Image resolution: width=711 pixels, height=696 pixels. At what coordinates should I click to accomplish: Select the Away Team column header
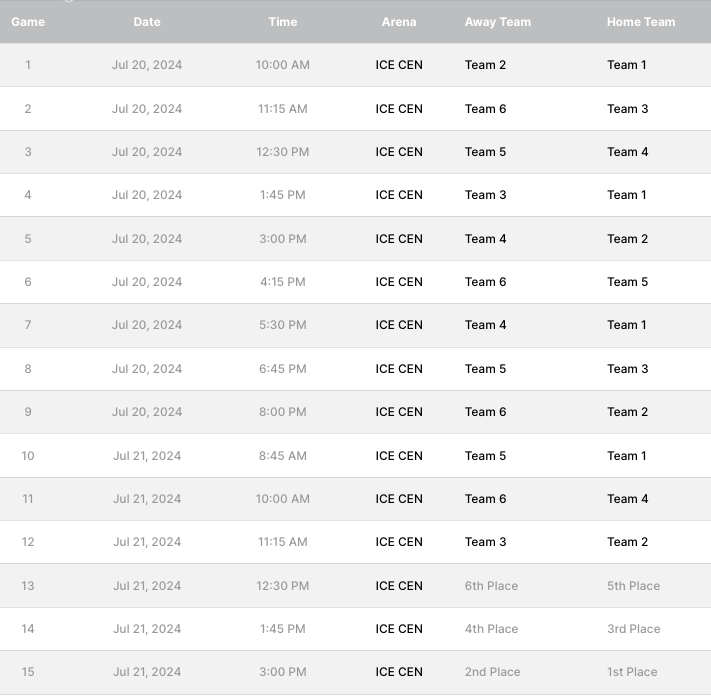(x=497, y=22)
